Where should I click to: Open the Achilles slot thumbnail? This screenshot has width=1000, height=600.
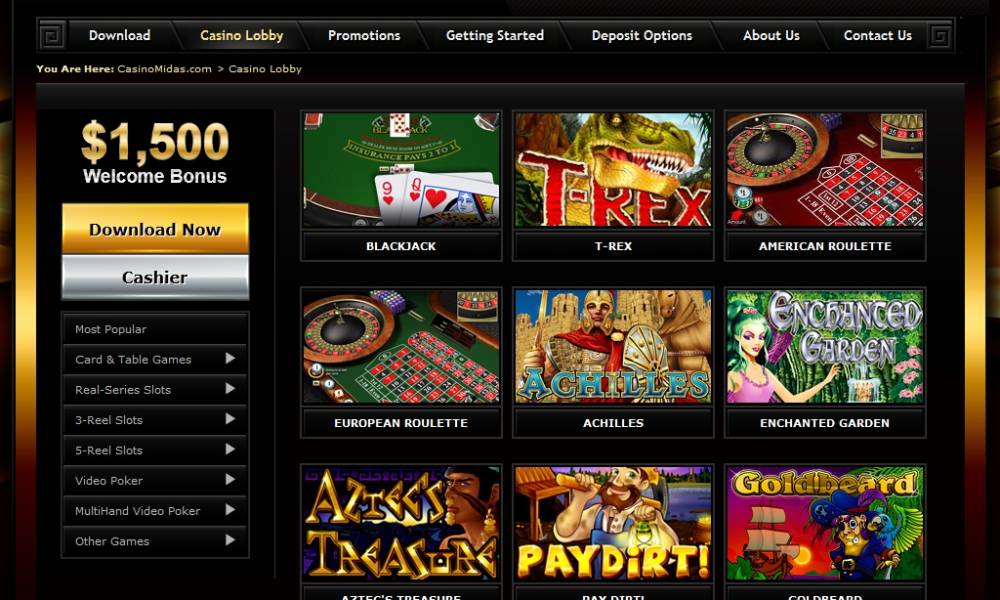(x=613, y=346)
